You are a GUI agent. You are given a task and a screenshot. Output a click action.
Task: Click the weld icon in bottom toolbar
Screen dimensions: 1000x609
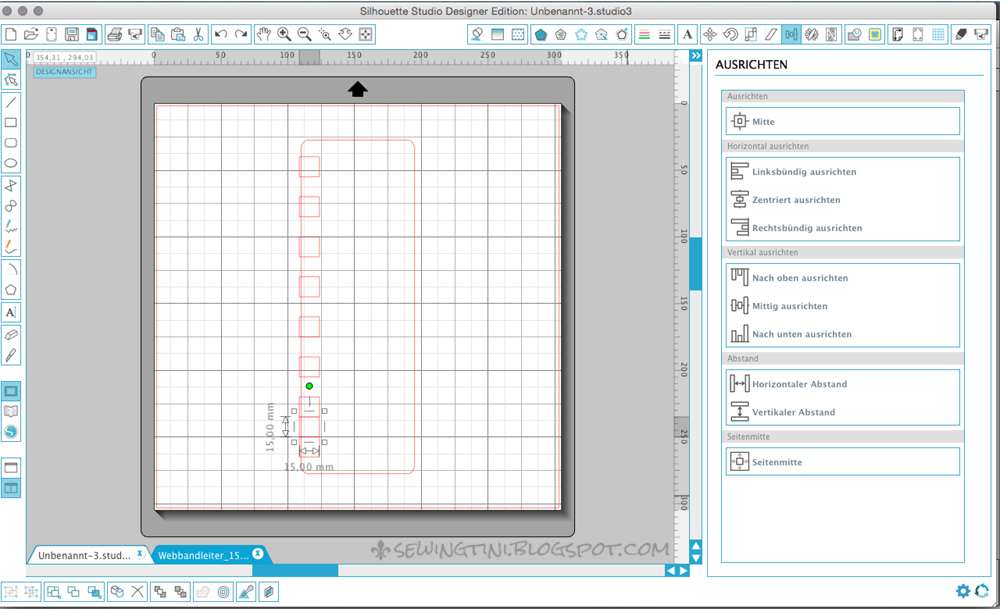point(203,592)
